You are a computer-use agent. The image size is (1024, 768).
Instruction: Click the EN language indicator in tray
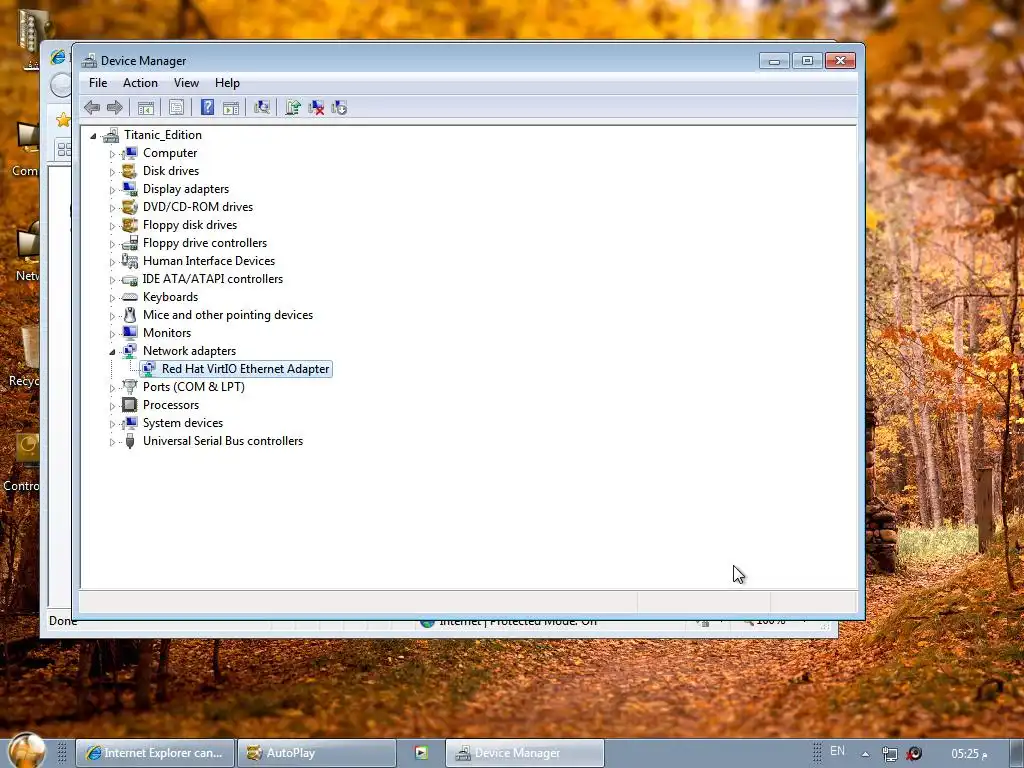(x=837, y=751)
